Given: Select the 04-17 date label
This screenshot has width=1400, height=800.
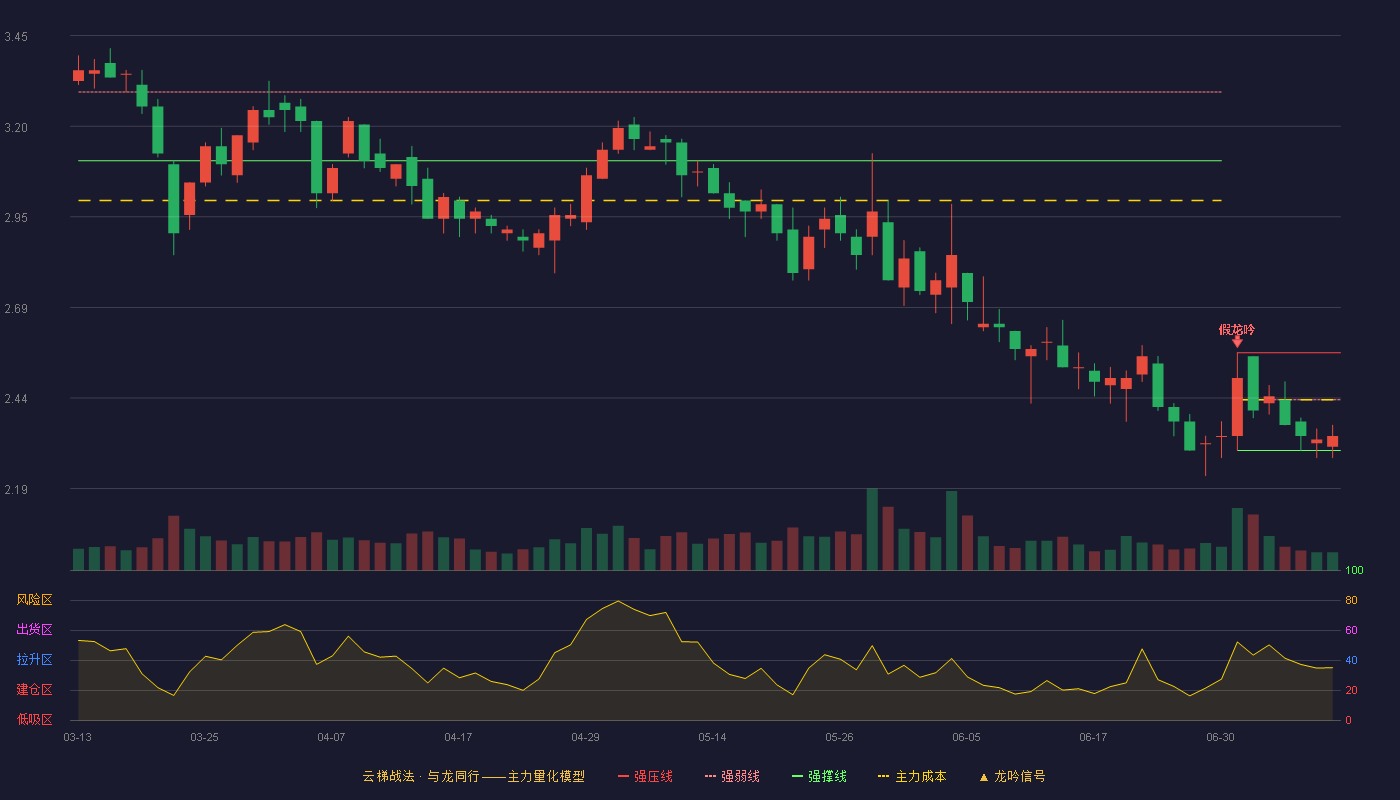Looking at the screenshot, I should (x=458, y=737).
